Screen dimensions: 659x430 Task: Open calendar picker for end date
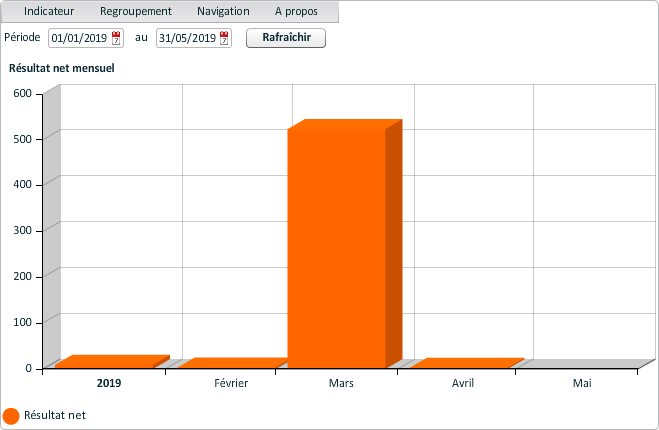tap(224, 38)
